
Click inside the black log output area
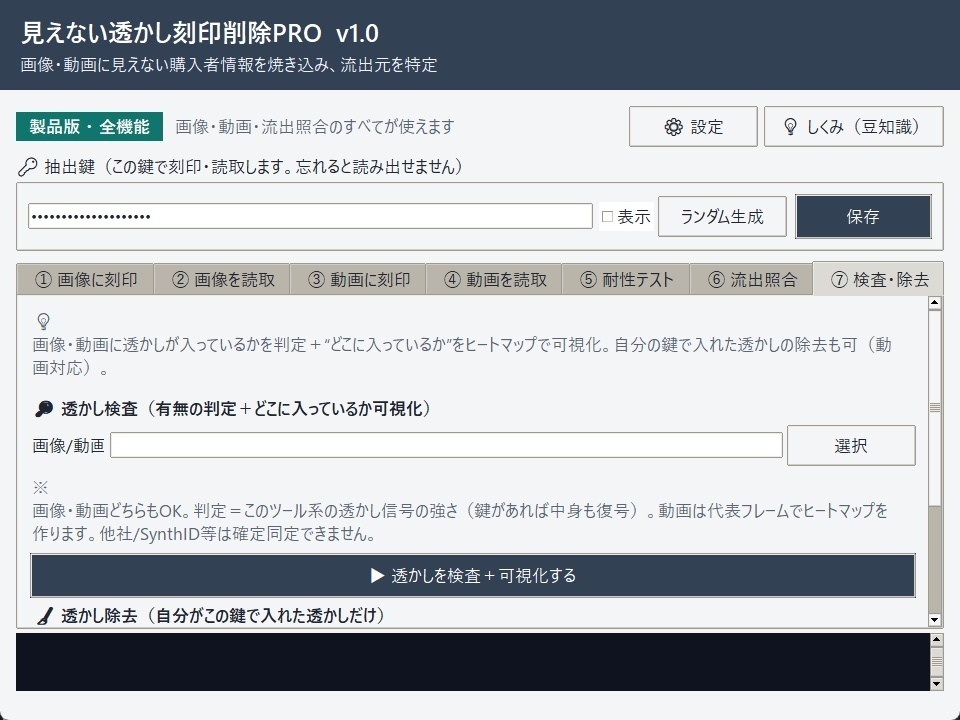click(473, 662)
